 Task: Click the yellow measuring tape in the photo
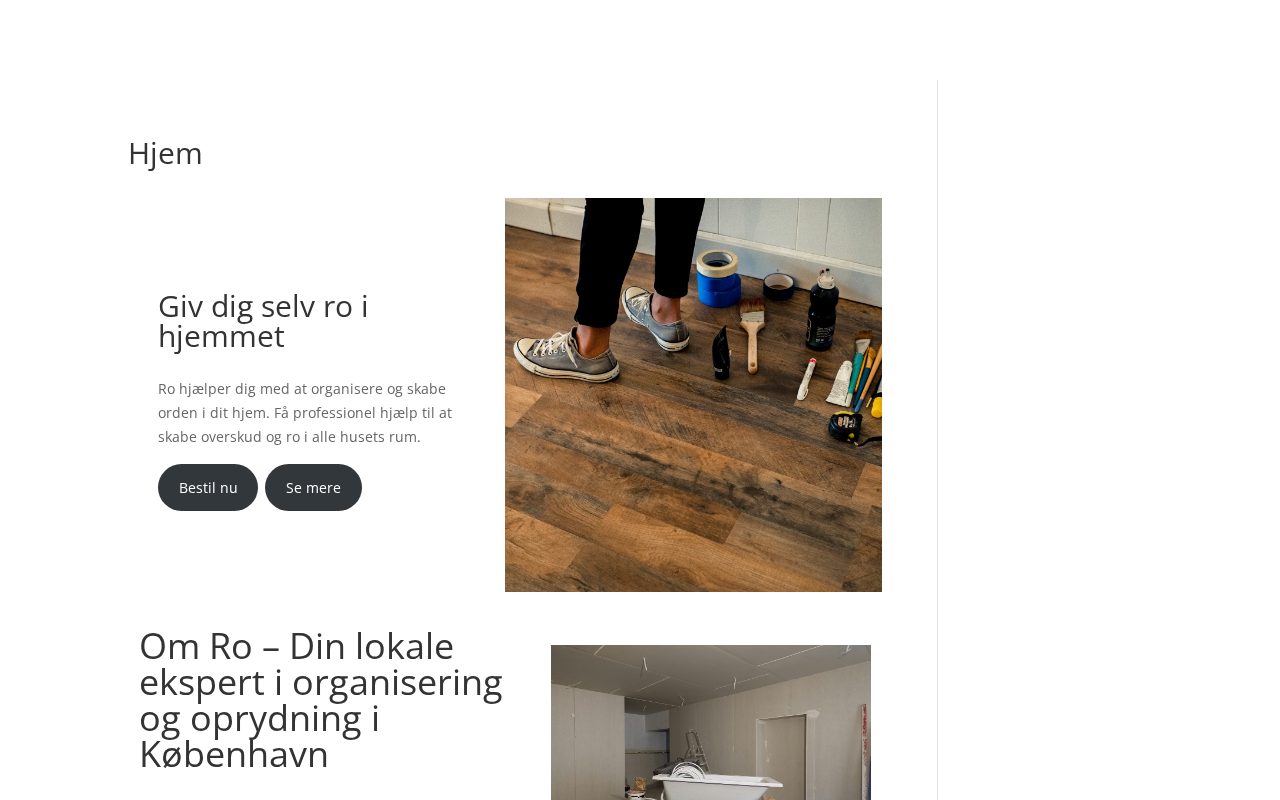[846, 427]
